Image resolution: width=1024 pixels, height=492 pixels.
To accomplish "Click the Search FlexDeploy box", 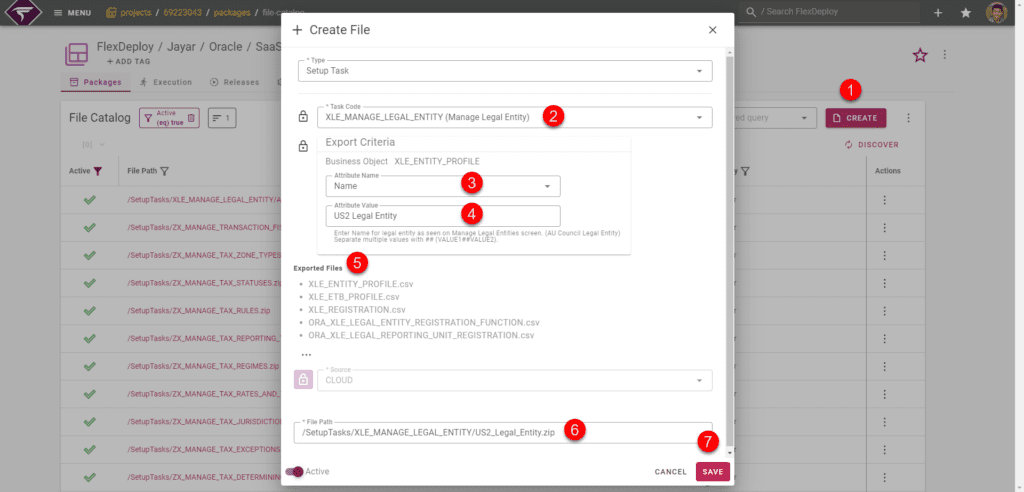I will point(829,12).
